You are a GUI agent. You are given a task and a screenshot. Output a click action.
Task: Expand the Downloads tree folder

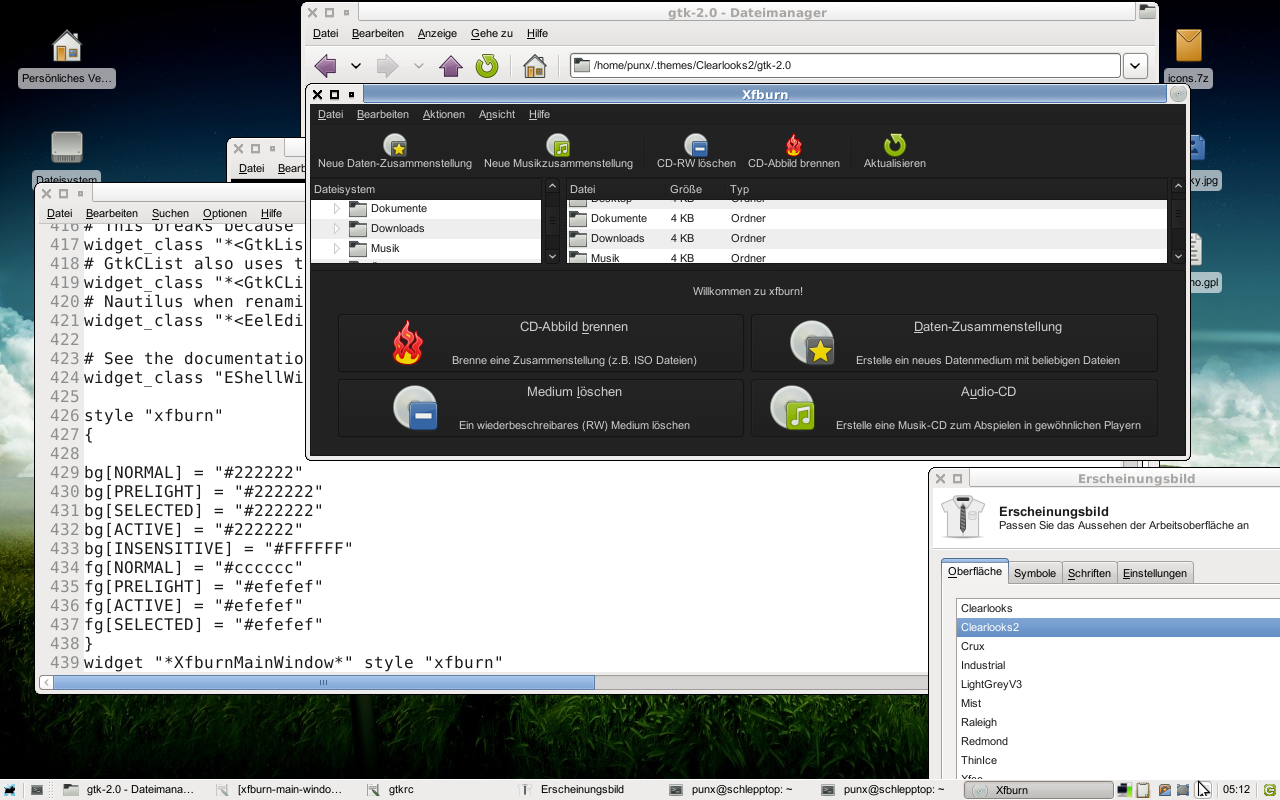click(337, 229)
